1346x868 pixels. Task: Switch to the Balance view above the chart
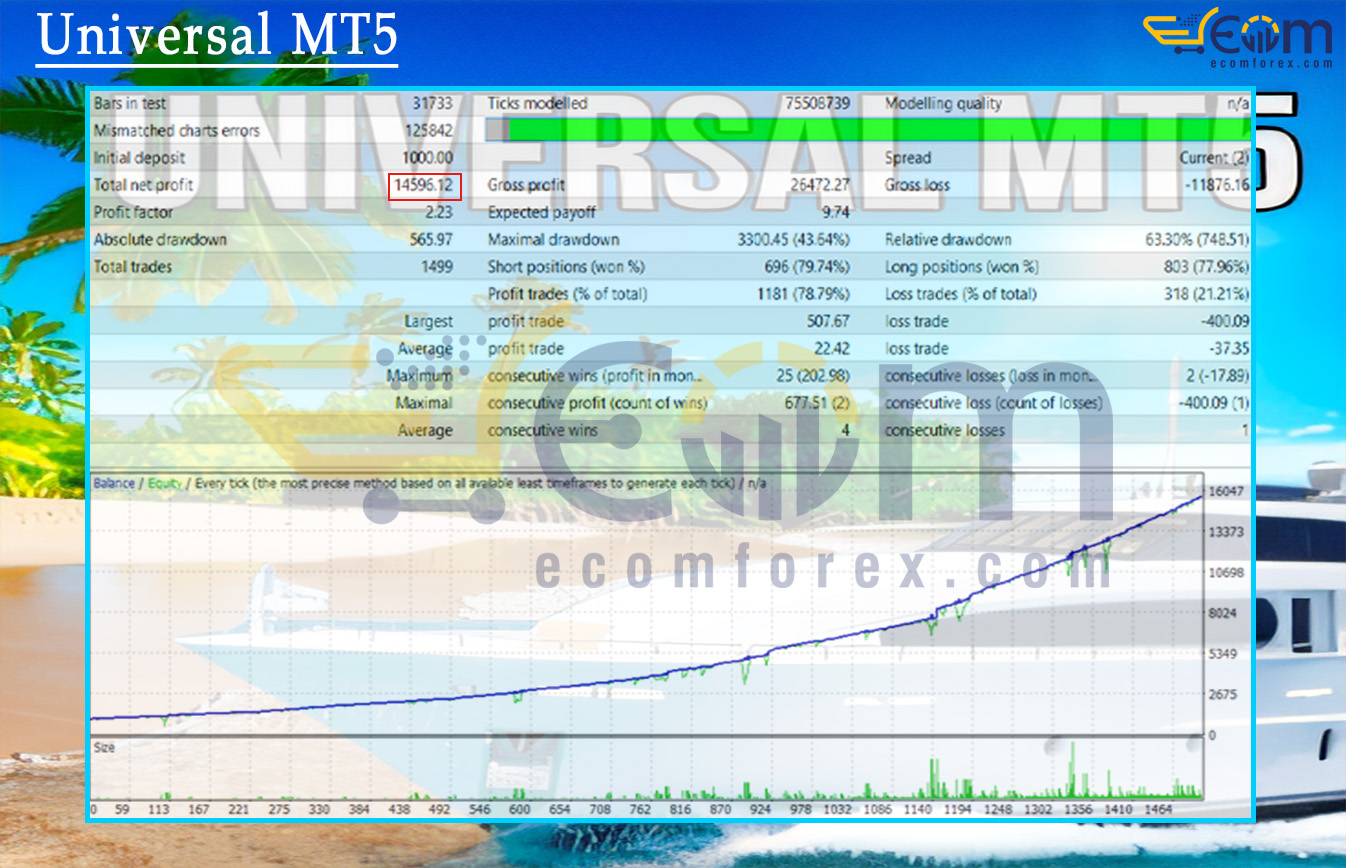113,480
